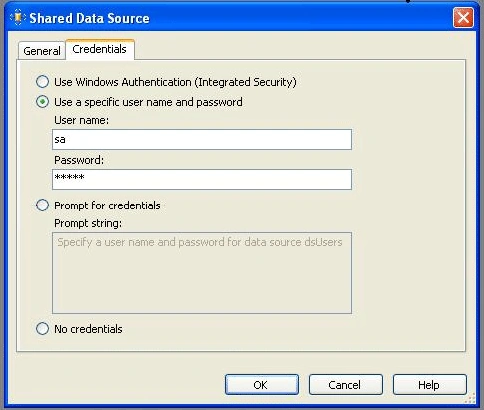This screenshot has height=410, width=484.
Task: Click the Prompt for credentials label text
Action: [x=107, y=206]
